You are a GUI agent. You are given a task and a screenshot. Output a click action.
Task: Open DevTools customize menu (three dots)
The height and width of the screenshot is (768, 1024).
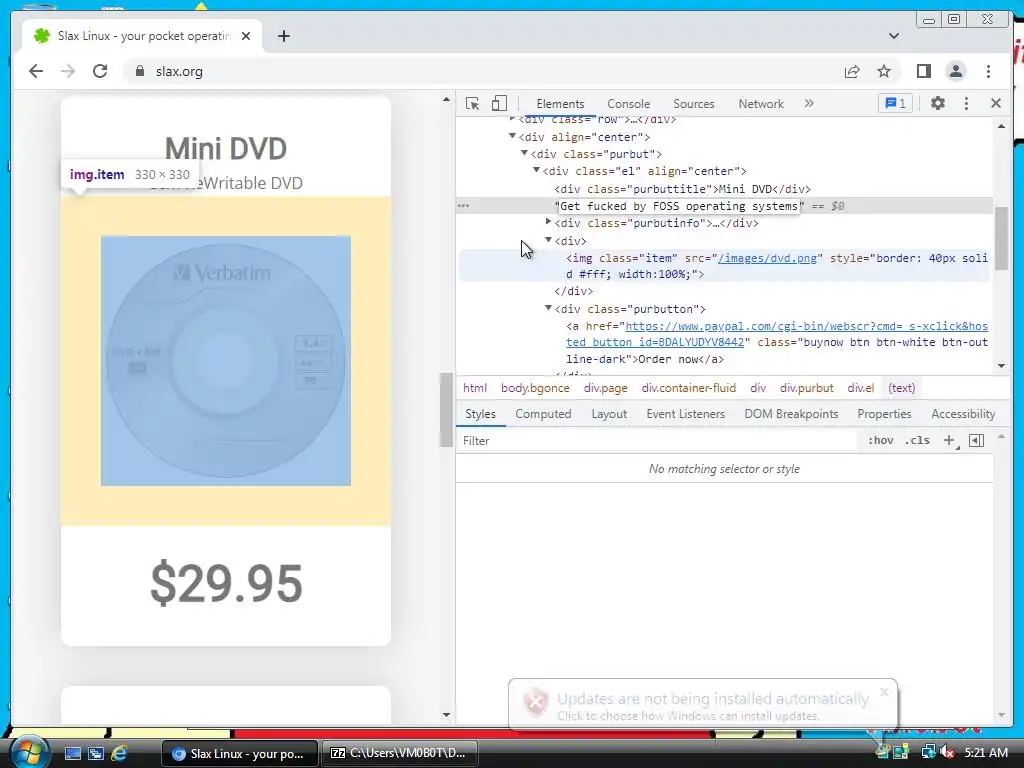[967, 103]
